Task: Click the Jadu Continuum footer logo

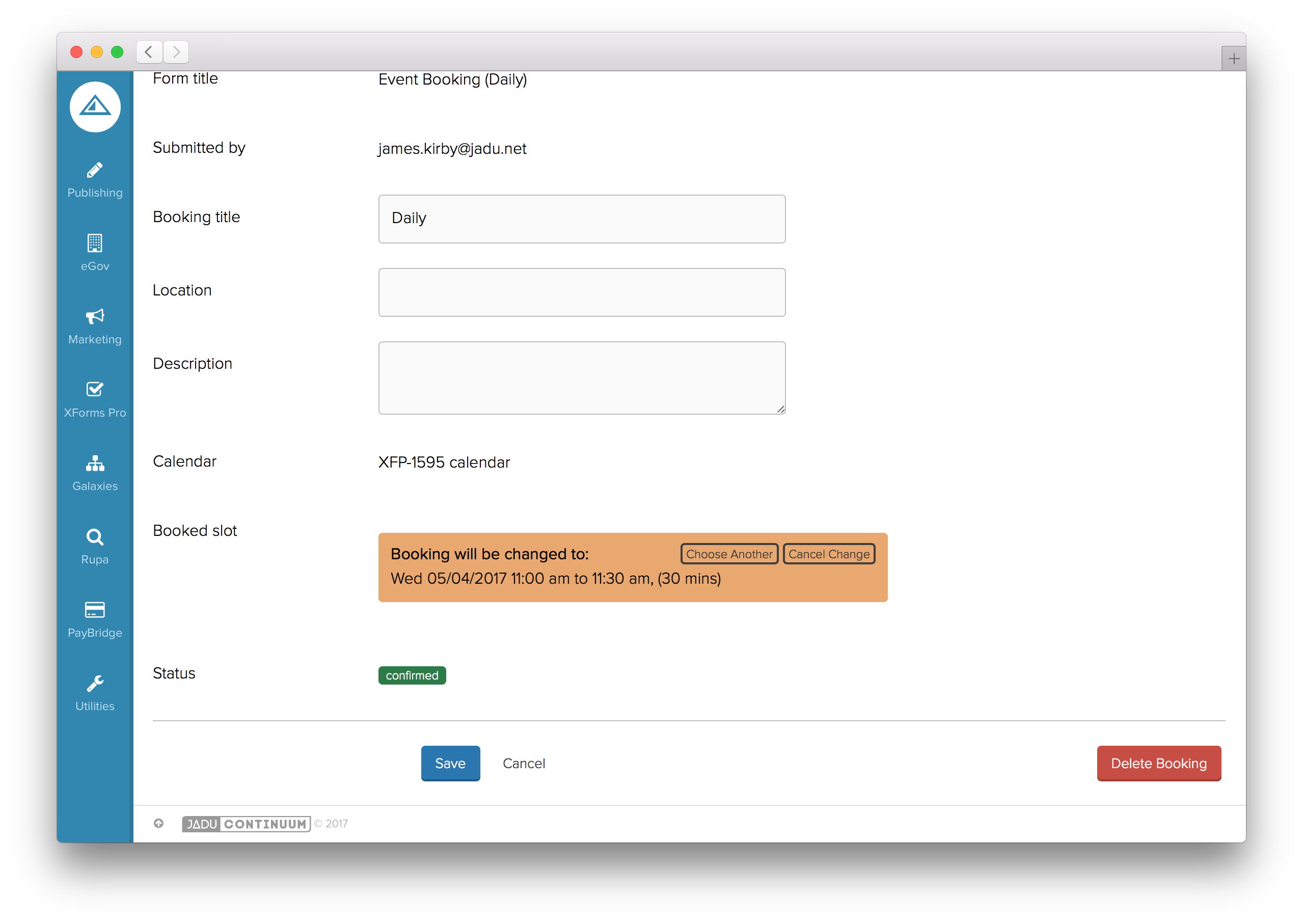Action: click(x=246, y=823)
